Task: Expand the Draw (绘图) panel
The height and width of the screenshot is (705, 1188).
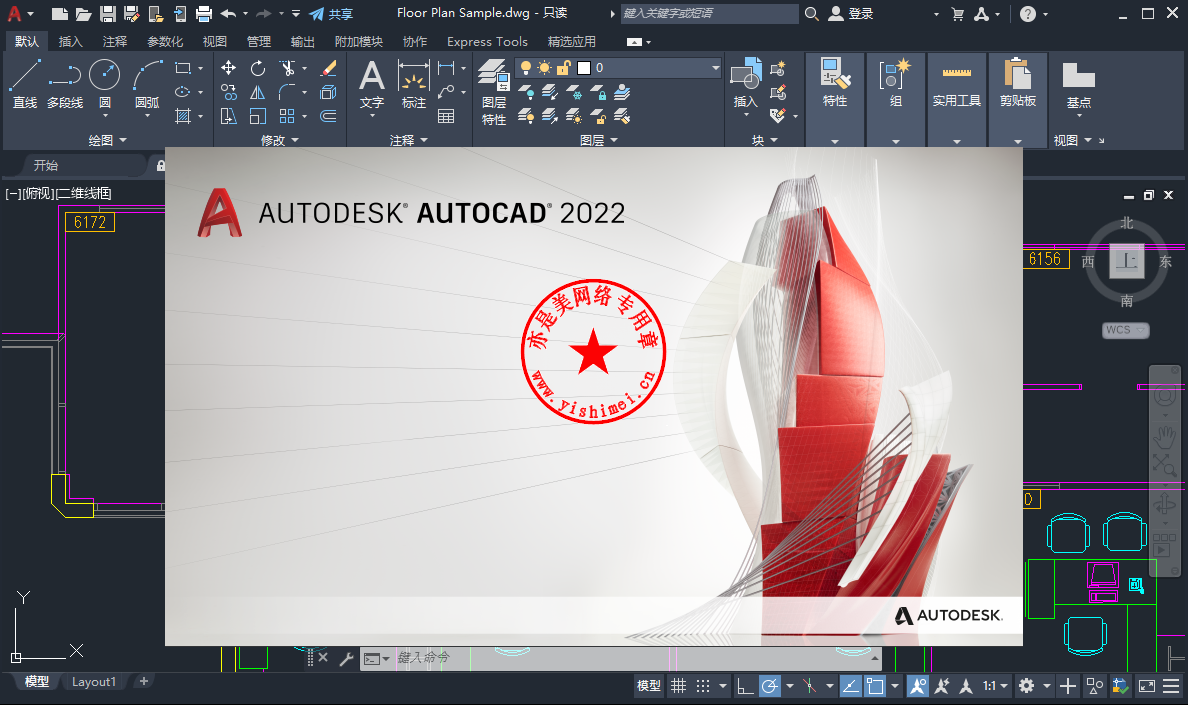Action: click(108, 140)
